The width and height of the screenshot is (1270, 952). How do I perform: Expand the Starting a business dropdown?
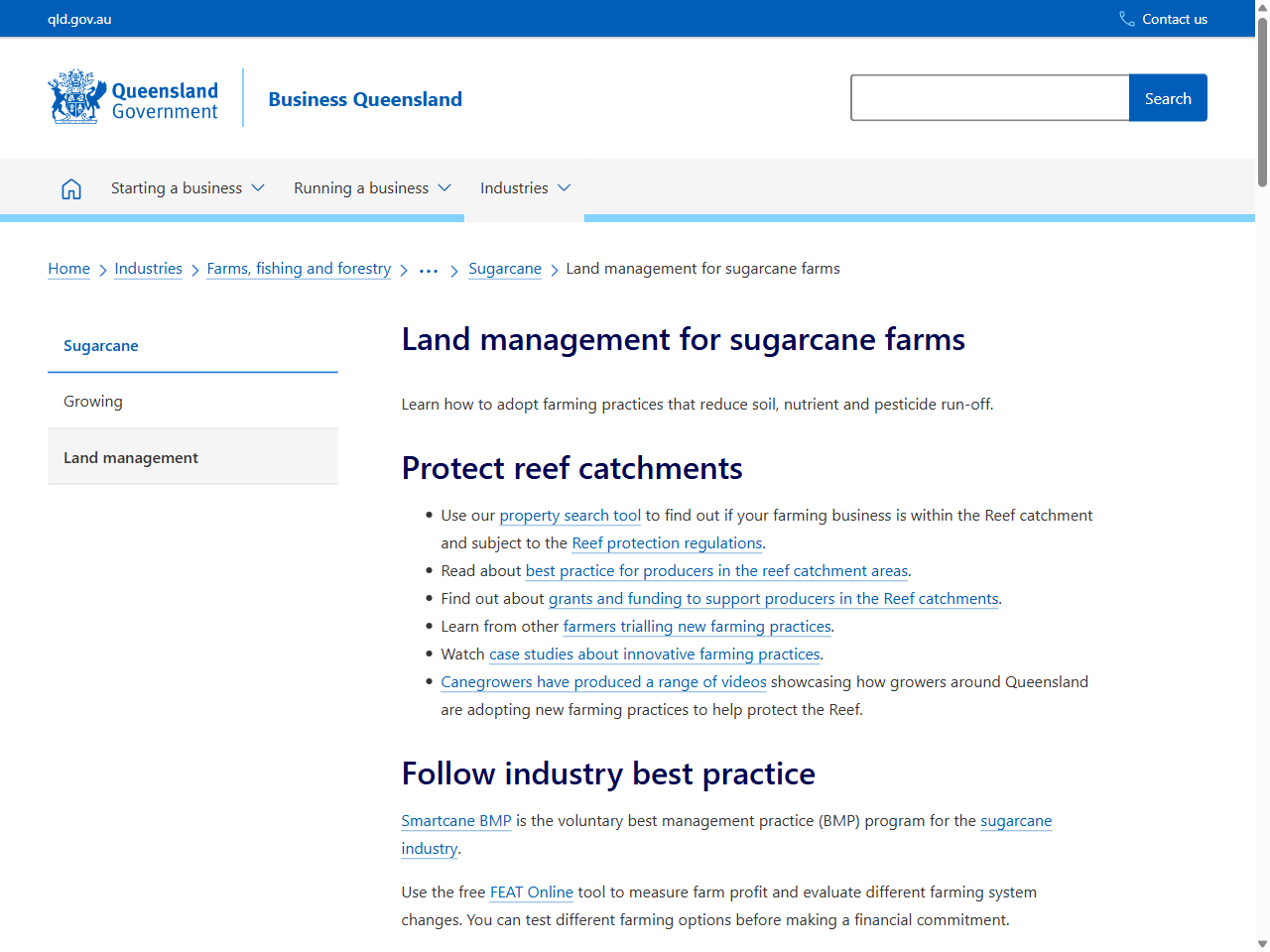(x=187, y=187)
